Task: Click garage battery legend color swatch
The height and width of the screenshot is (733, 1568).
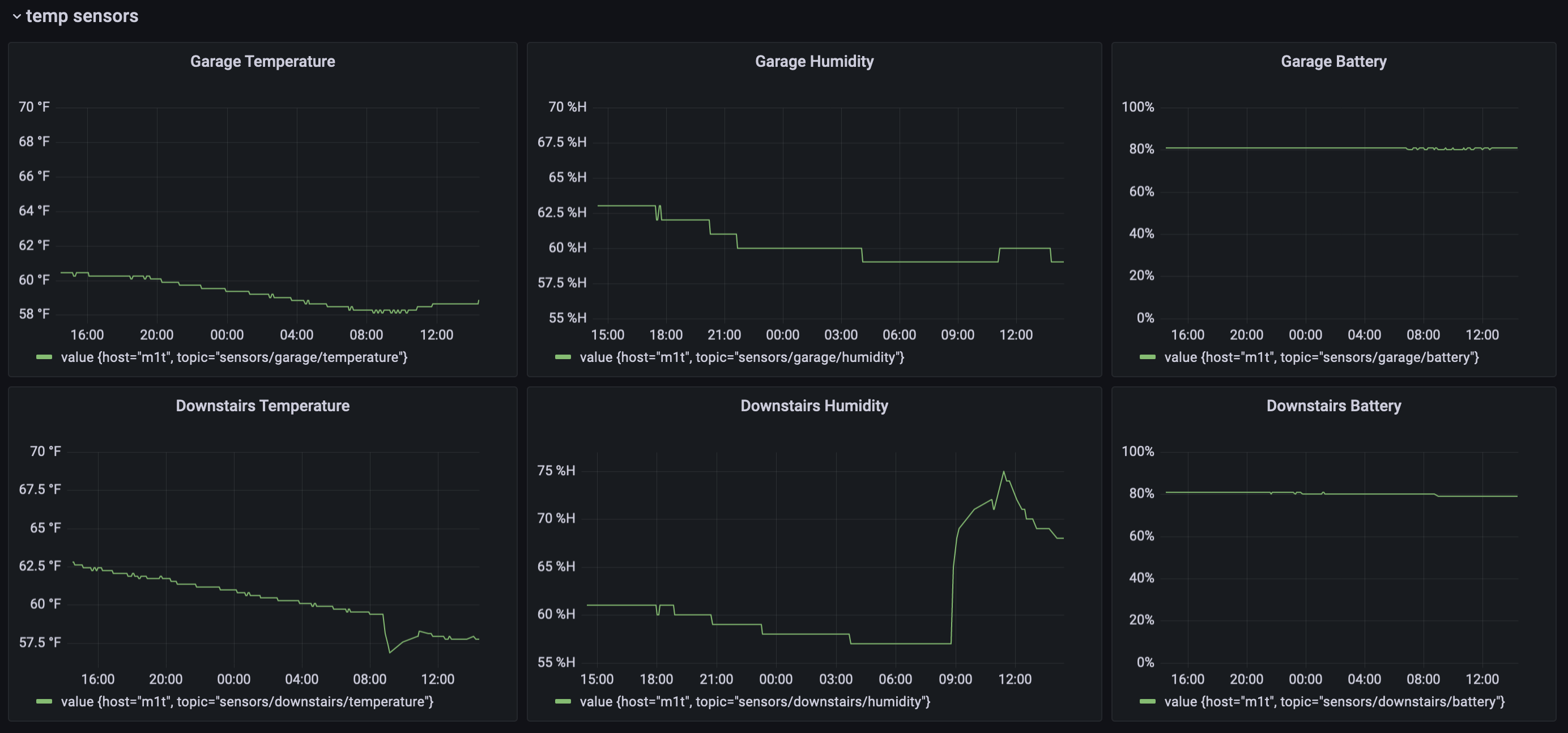Action: [x=1147, y=357]
